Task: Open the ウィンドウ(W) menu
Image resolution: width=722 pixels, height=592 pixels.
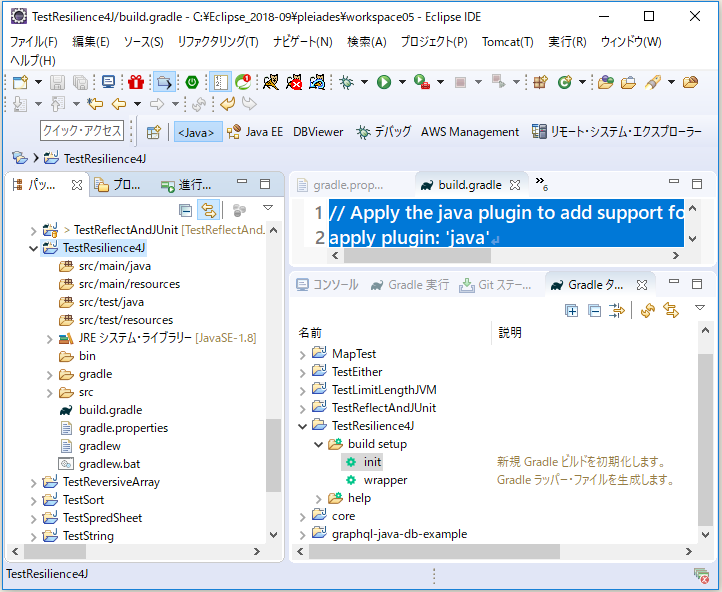Action: click(631, 42)
